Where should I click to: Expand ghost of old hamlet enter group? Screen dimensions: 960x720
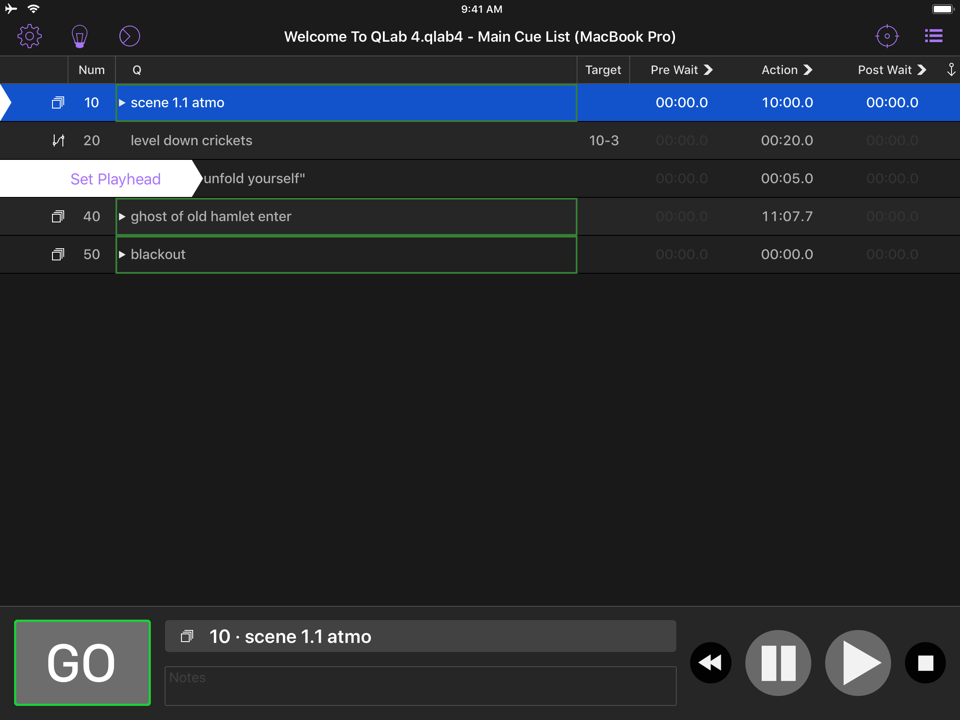pyautogui.click(x=123, y=217)
